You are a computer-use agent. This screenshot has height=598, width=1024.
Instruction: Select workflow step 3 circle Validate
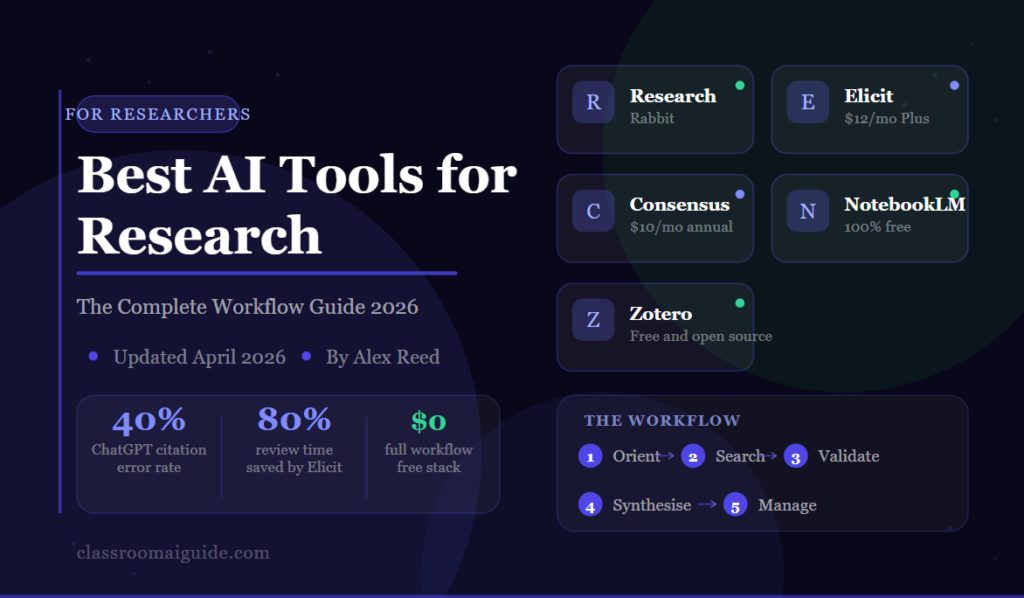pos(795,456)
